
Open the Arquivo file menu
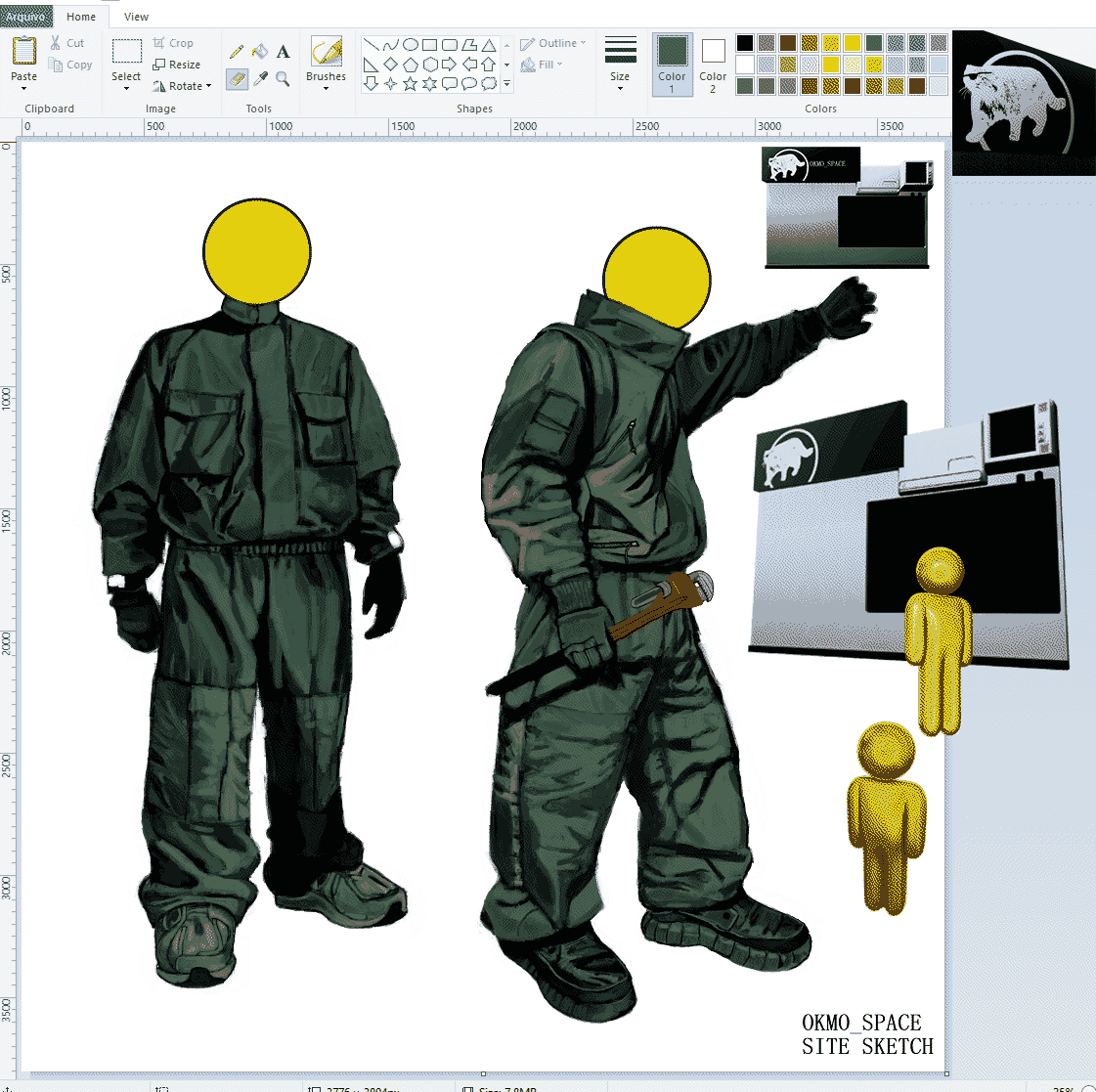pyautogui.click(x=26, y=17)
